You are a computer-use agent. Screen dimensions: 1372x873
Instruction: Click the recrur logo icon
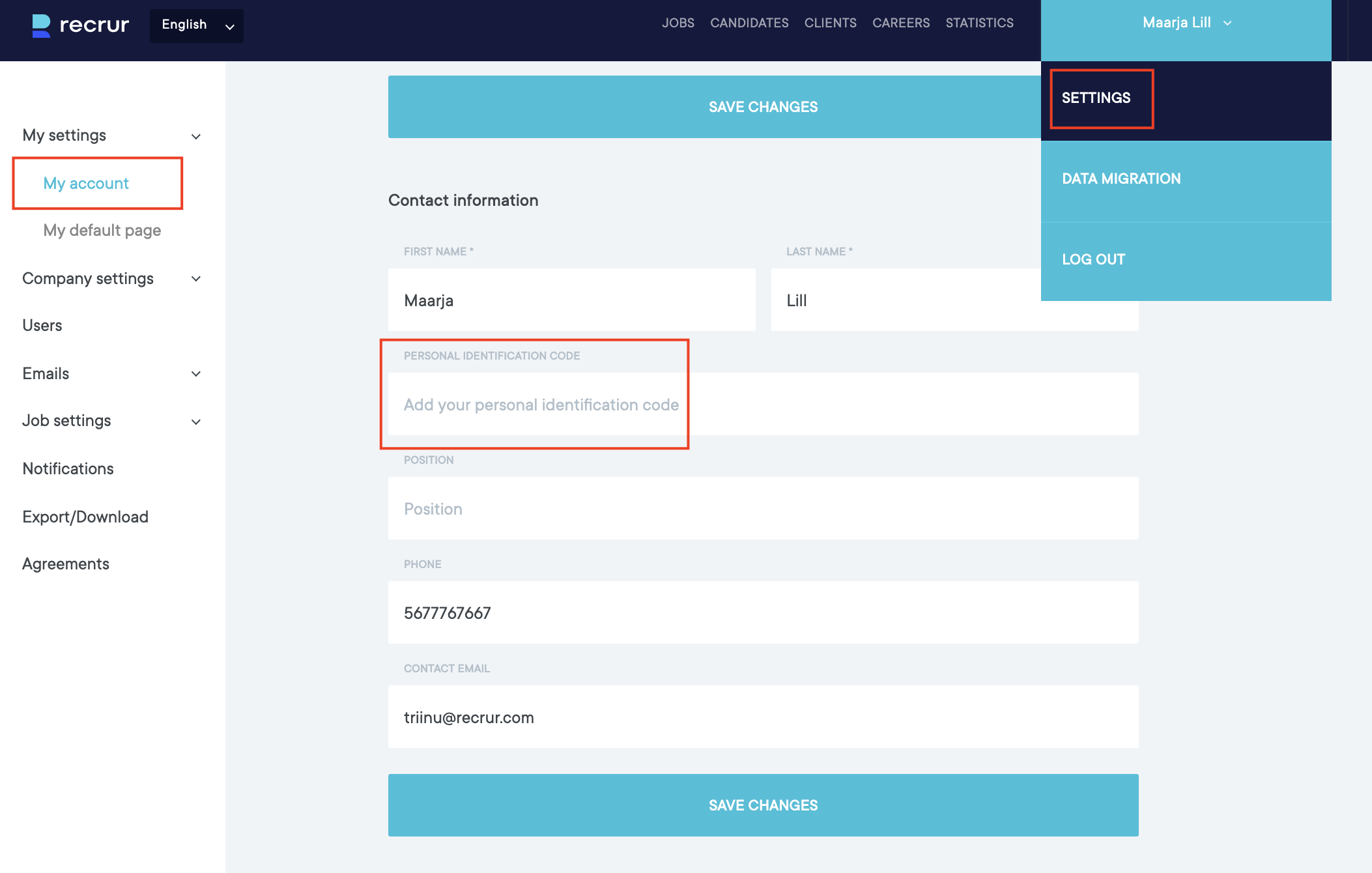click(x=41, y=25)
